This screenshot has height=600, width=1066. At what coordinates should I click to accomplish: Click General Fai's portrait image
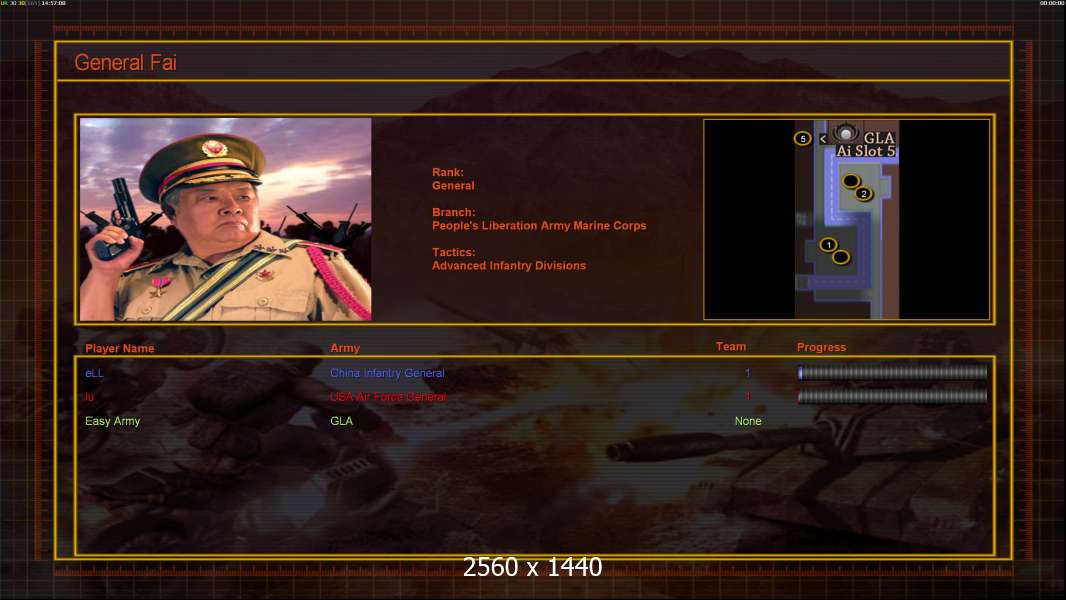(x=226, y=219)
